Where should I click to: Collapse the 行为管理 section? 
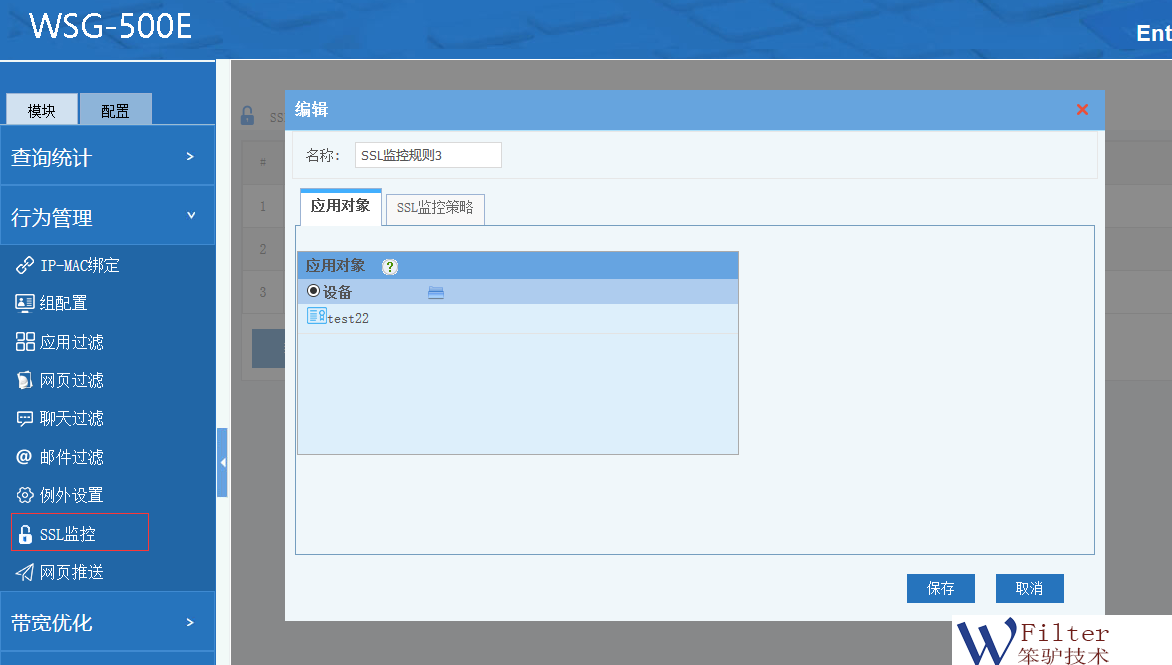coord(107,217)
